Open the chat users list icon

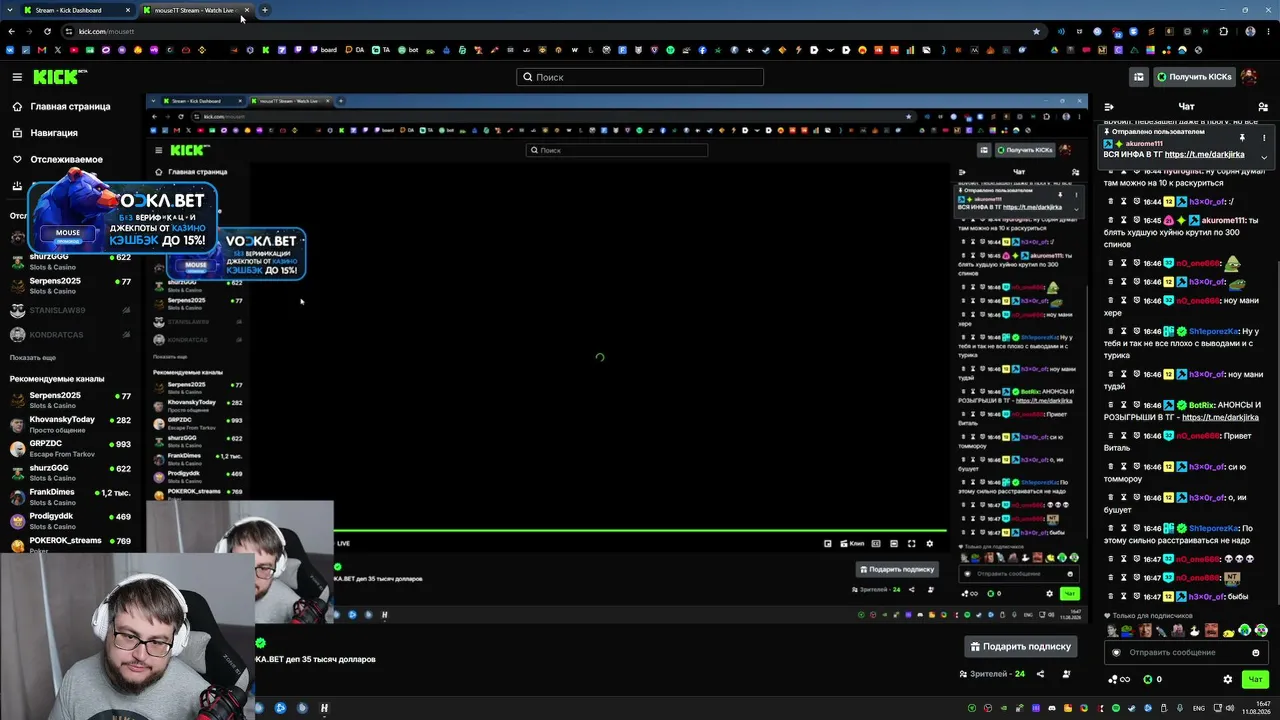(1263, 107)
